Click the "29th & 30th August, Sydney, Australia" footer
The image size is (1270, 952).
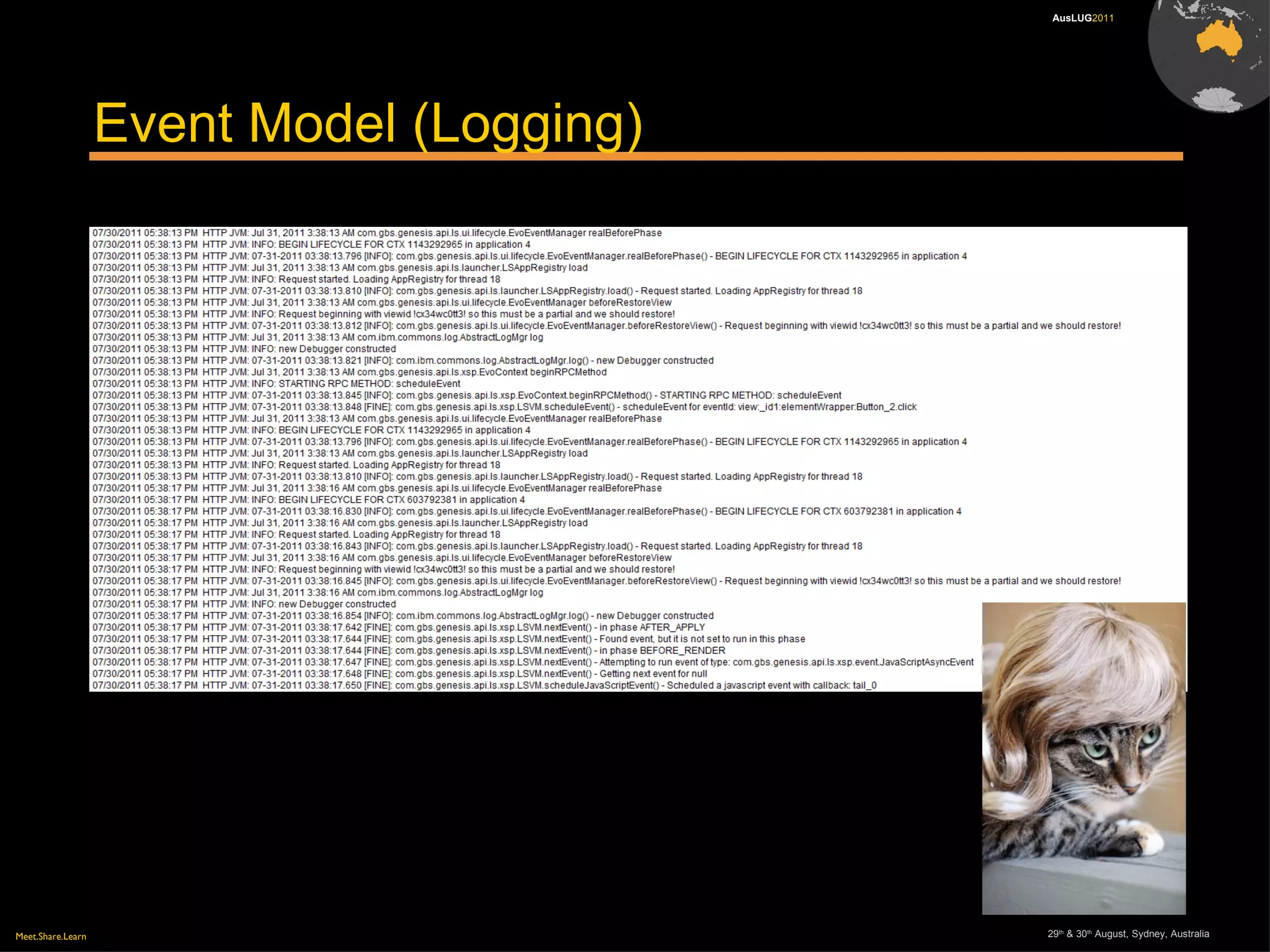(1128, 934)
